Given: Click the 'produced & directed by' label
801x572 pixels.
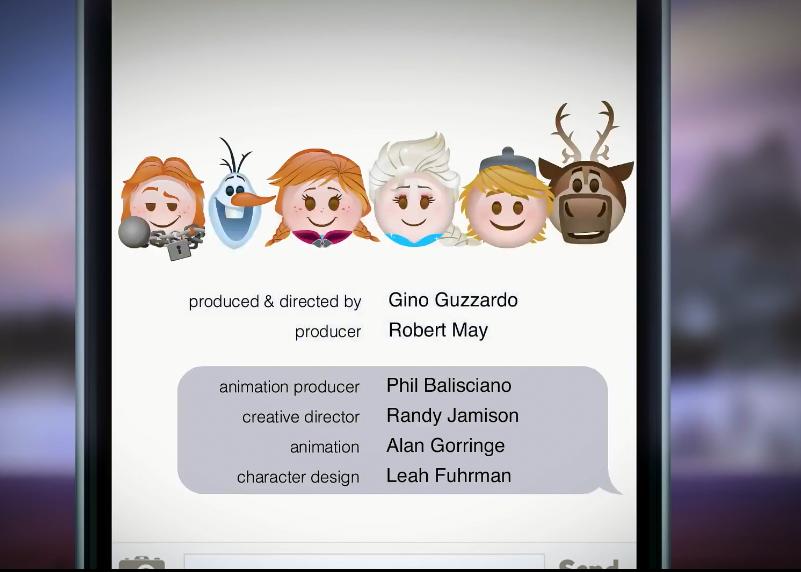Looking at the screenshot, I should click(275, 302).
